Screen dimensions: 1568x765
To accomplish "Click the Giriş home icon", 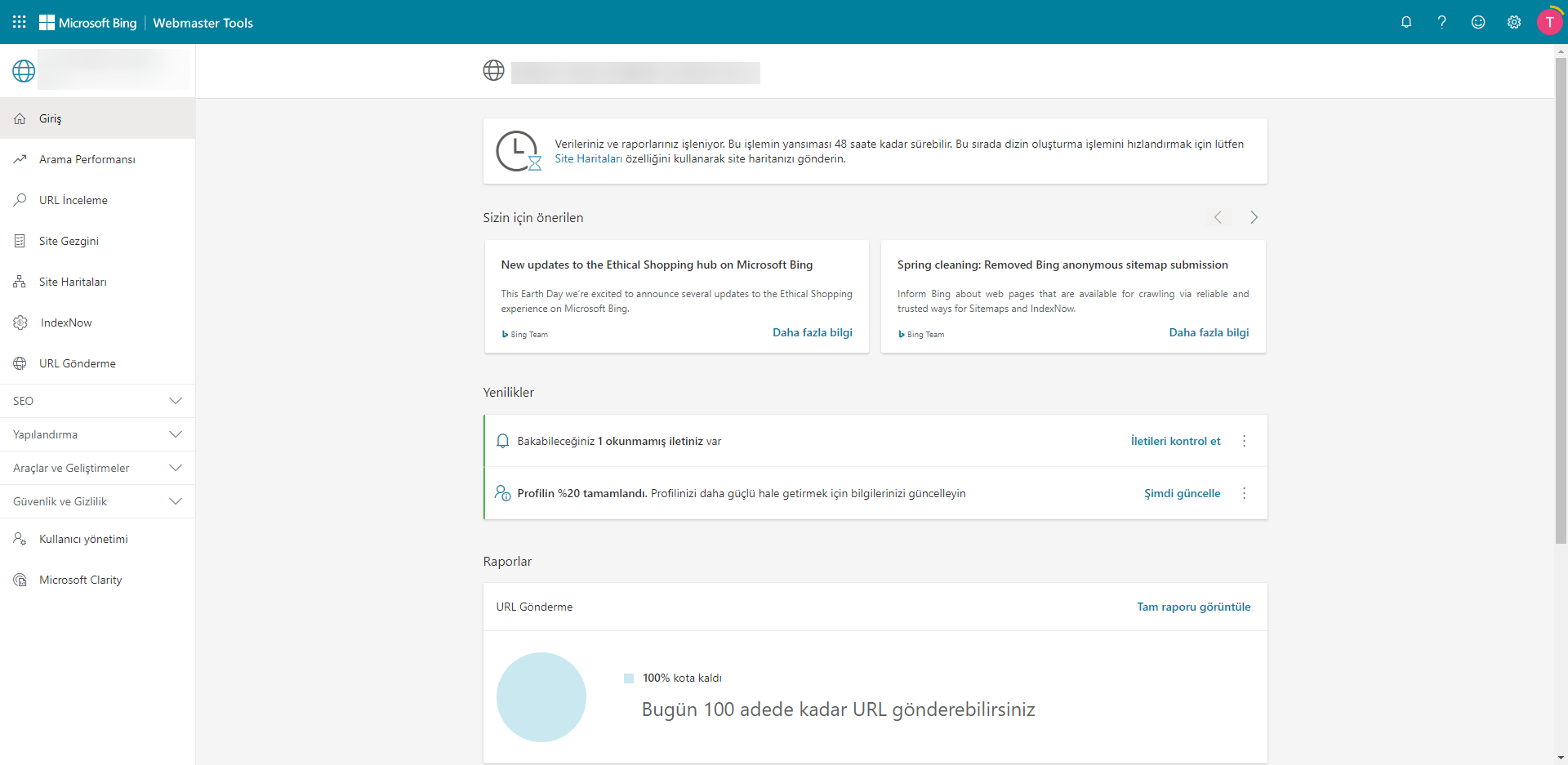I will tap(20, 118).
